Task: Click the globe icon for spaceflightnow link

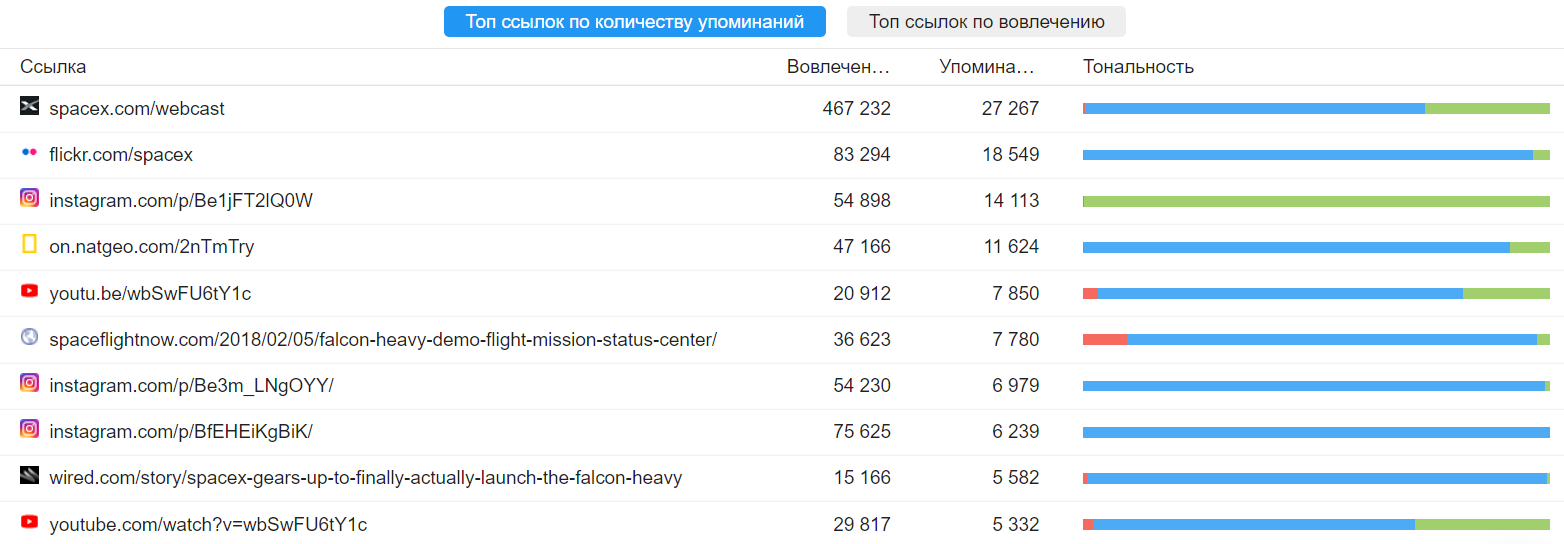Action: (x=29, y=337)
